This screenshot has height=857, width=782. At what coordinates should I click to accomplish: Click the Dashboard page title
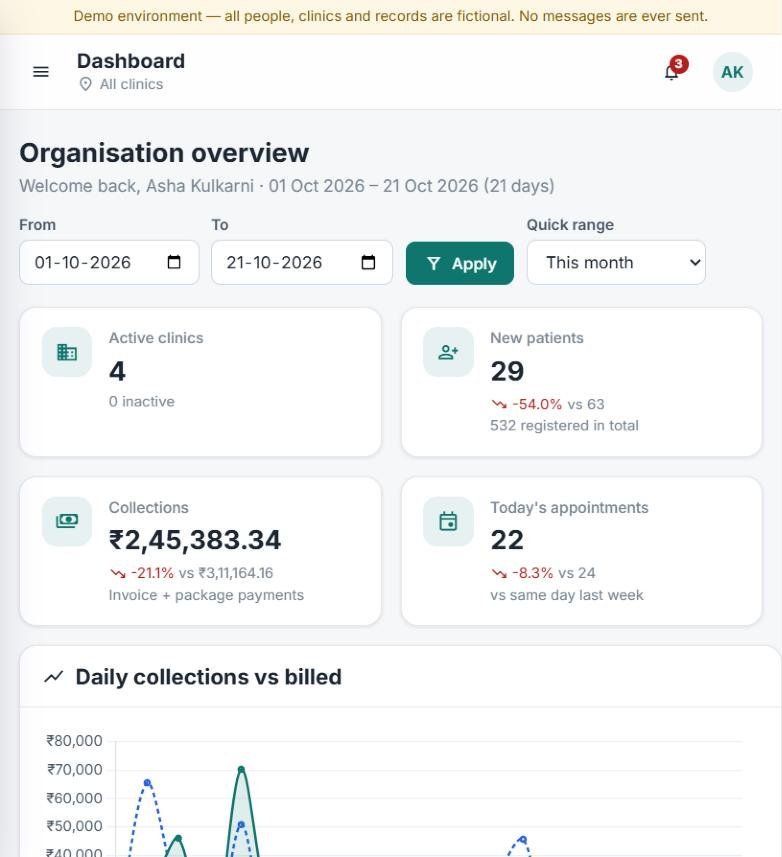point(131,61)
